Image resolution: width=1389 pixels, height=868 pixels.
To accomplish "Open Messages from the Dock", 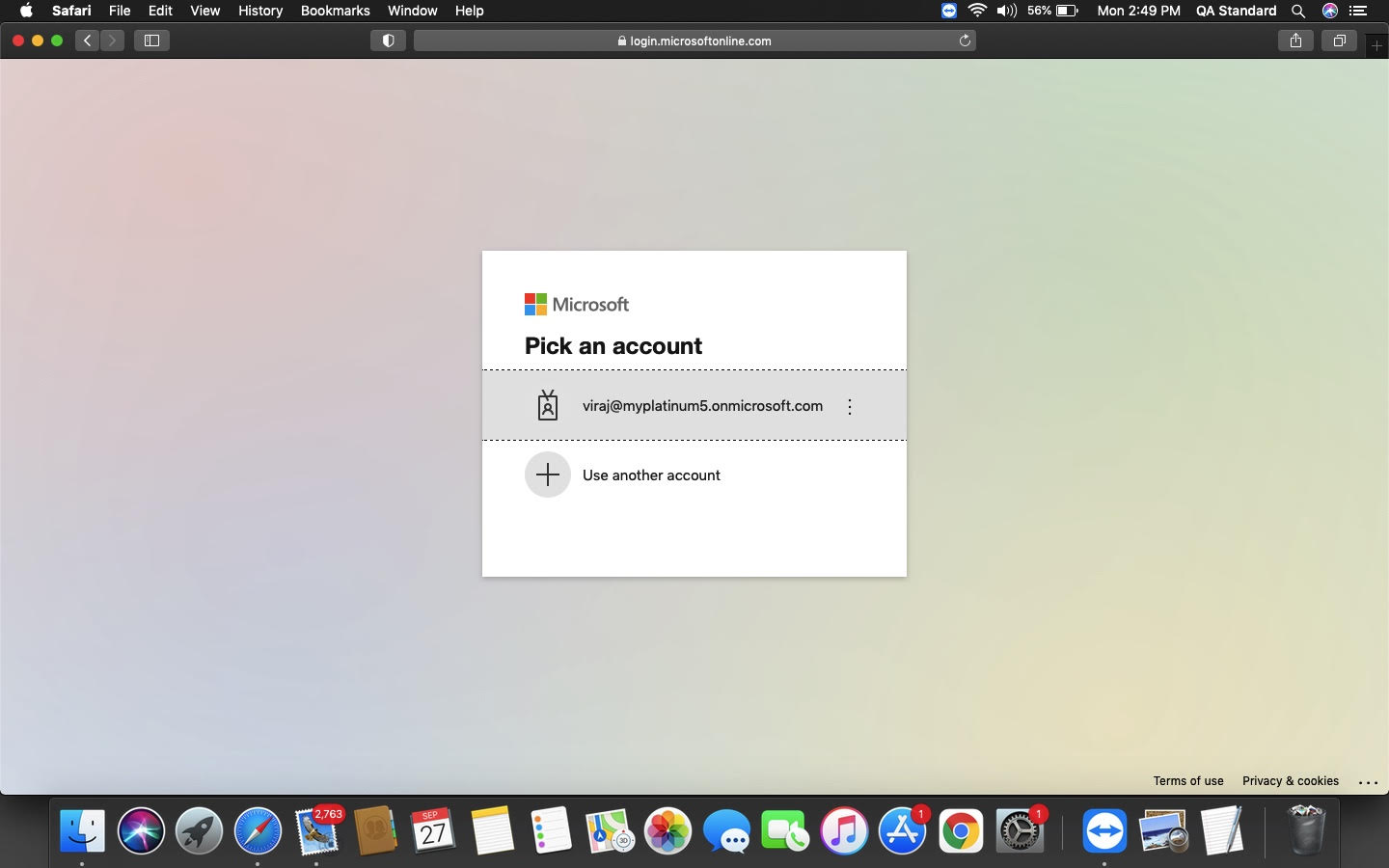I will [x=726, y=831].
